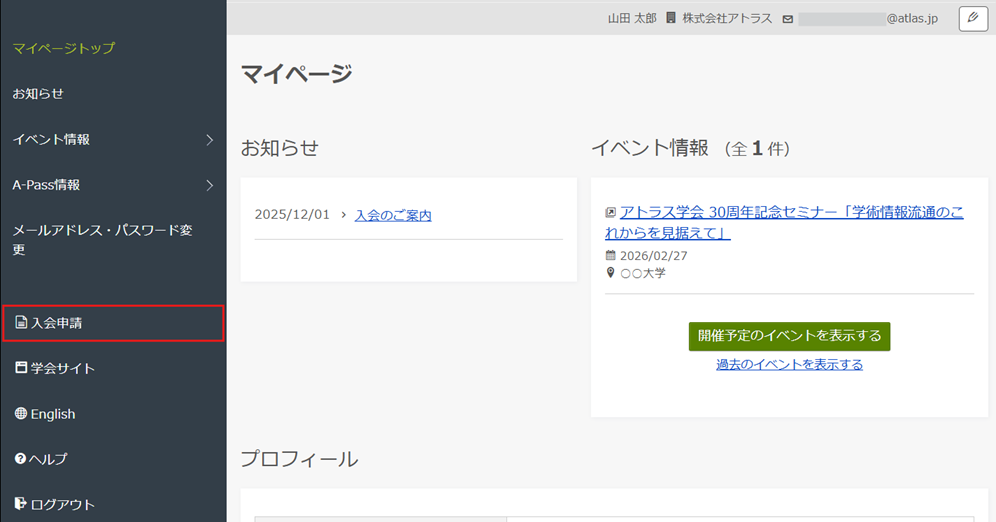Open マイページトップ in the sidebar
The height and width of the screenshot is (522, 996).
click(64, 48)
